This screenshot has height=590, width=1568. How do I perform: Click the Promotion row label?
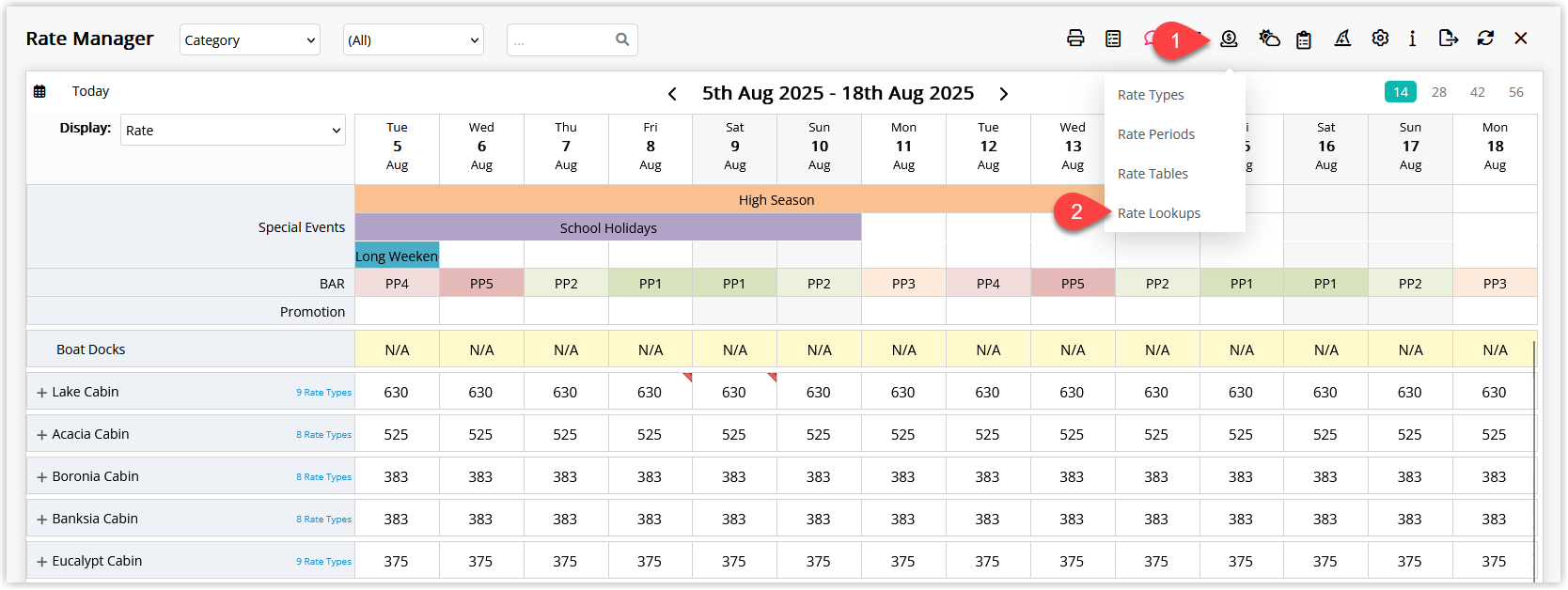coord(312,312)
